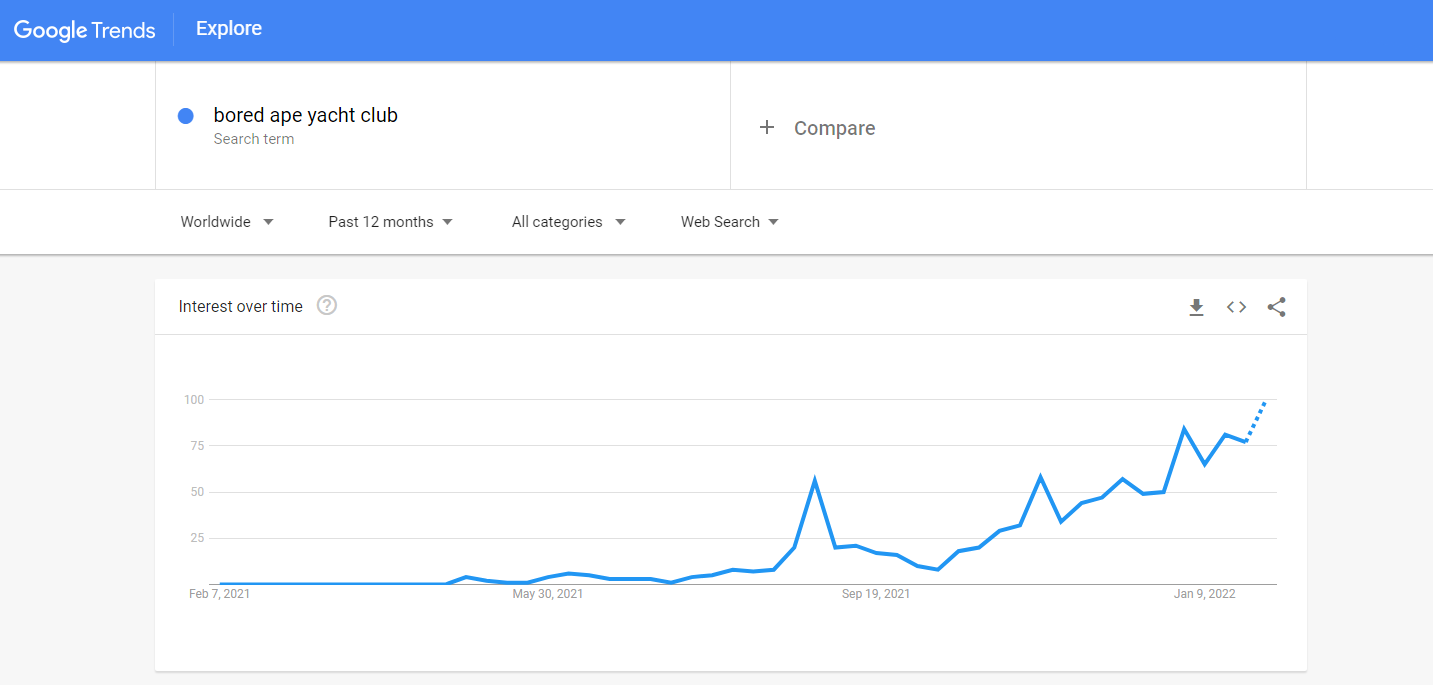The height and width of the screenshot is (685, 1433).
Task: Click the Sep 19, 2021 axis label
Action: pyautogui.click(x=876, y=594)
